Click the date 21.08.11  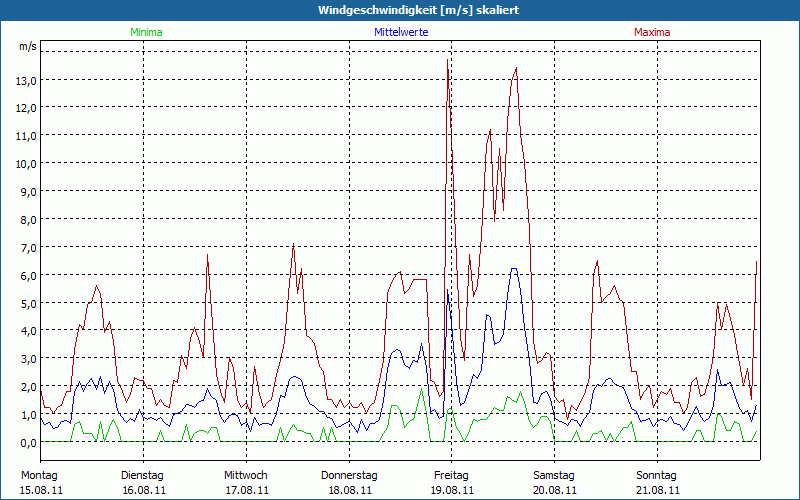658,490
